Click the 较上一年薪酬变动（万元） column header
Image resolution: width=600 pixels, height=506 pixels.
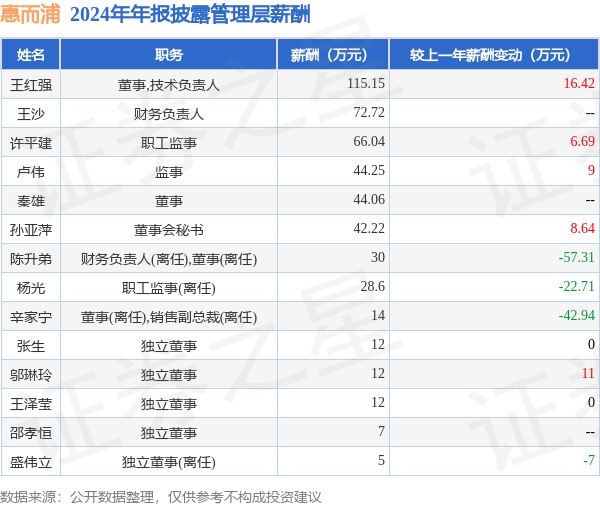pyautogui.click(x=494, y=55)
